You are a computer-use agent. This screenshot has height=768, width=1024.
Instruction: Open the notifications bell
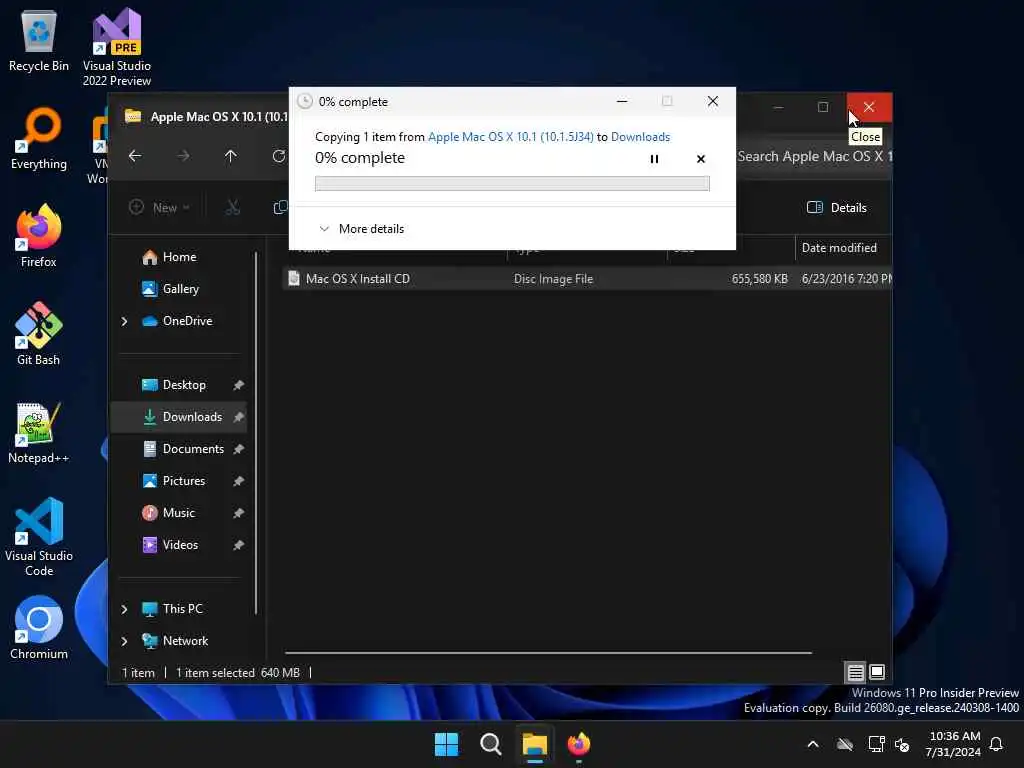[x=997, y=744]
